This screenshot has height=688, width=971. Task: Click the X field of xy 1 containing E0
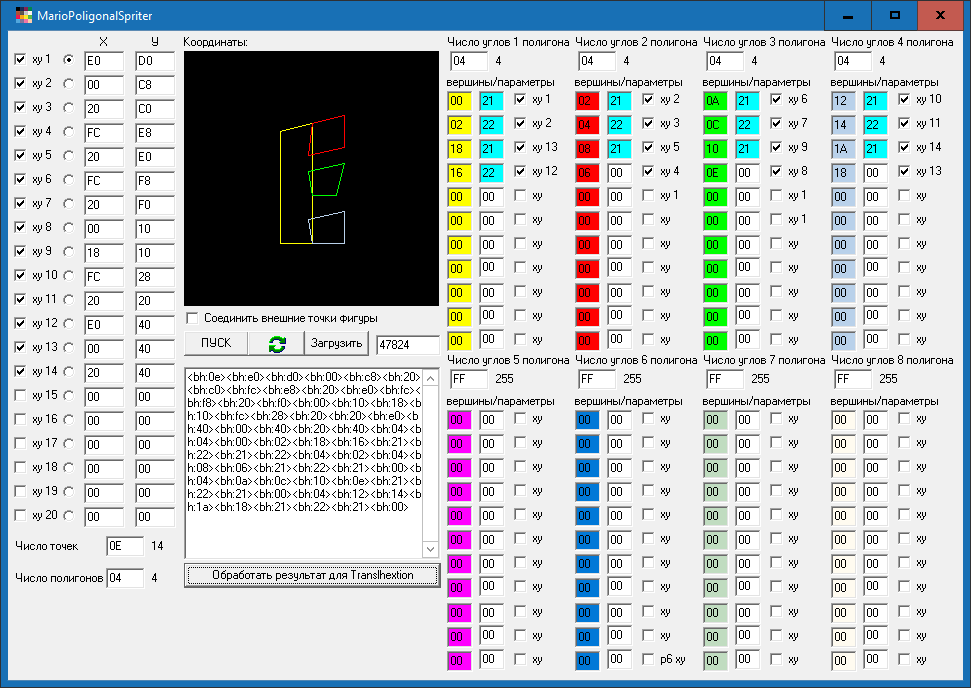click(x=103, y=61)
